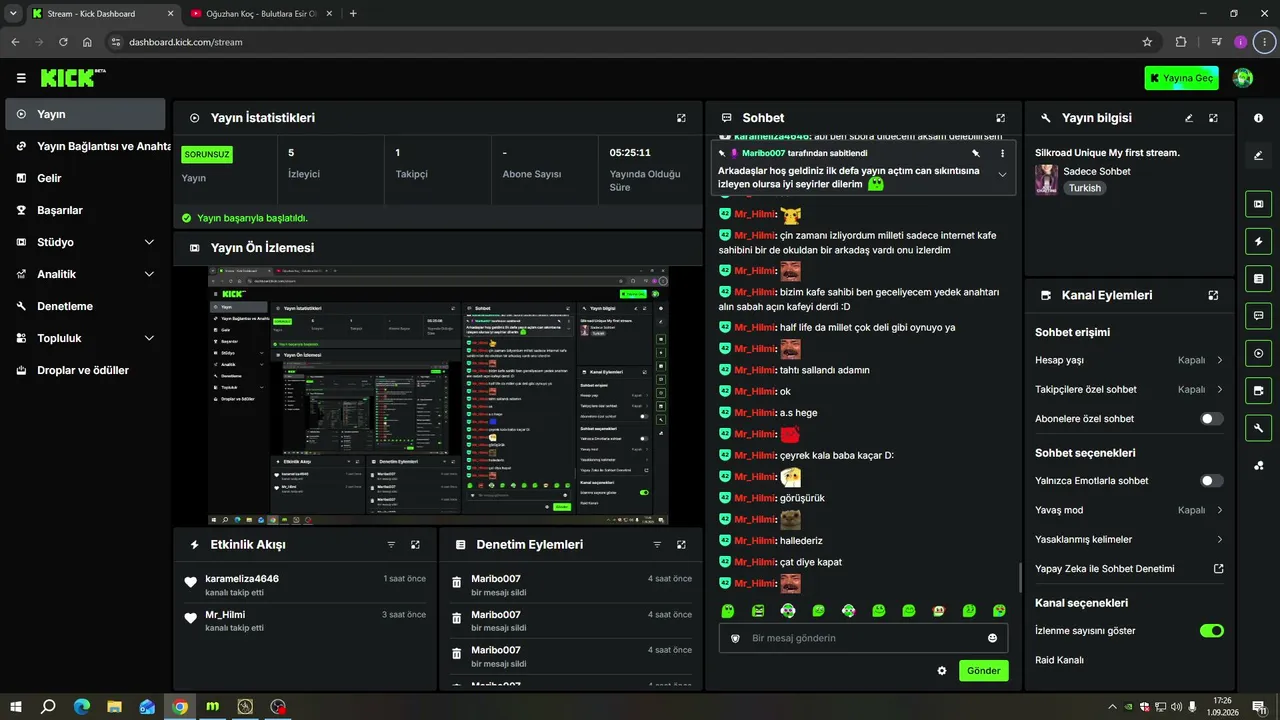1280x720 pixels.
Task: Open the hamburger menu beside KICK logo
Action: 21,78
